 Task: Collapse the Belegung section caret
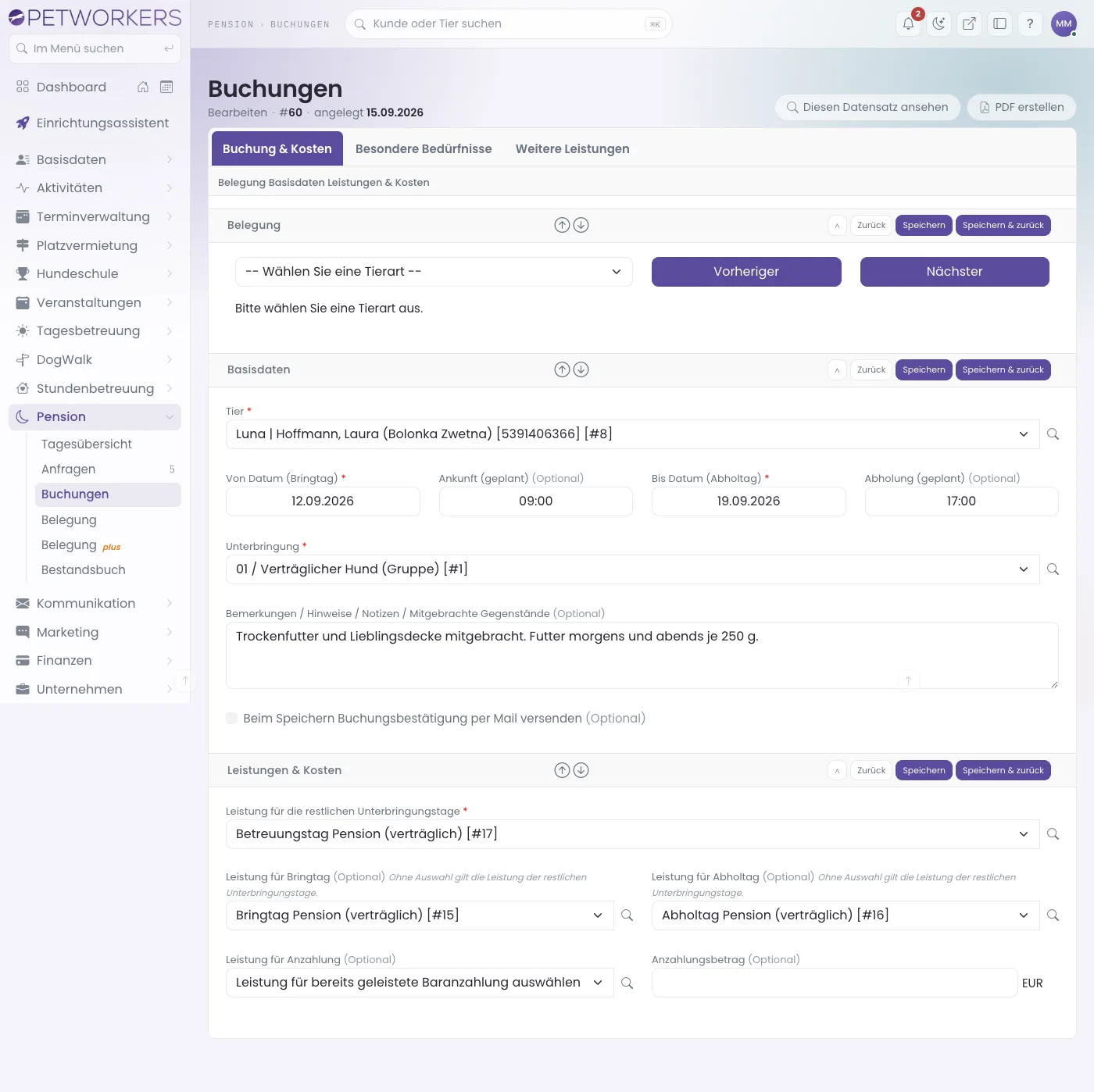[837, 225]
